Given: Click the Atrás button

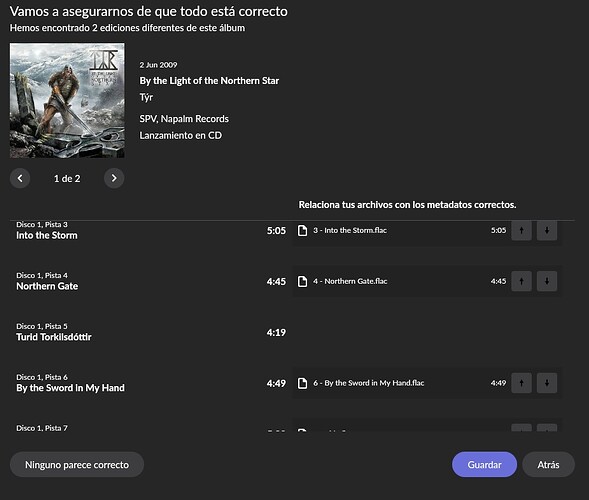Looking at the screenshot, I should pos(548,465).
